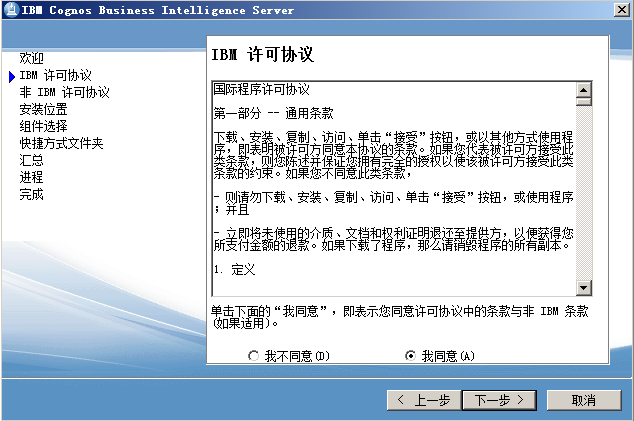
Task: Click the 国际程序许可协议 heading in license text
Action: coord(262,89)
